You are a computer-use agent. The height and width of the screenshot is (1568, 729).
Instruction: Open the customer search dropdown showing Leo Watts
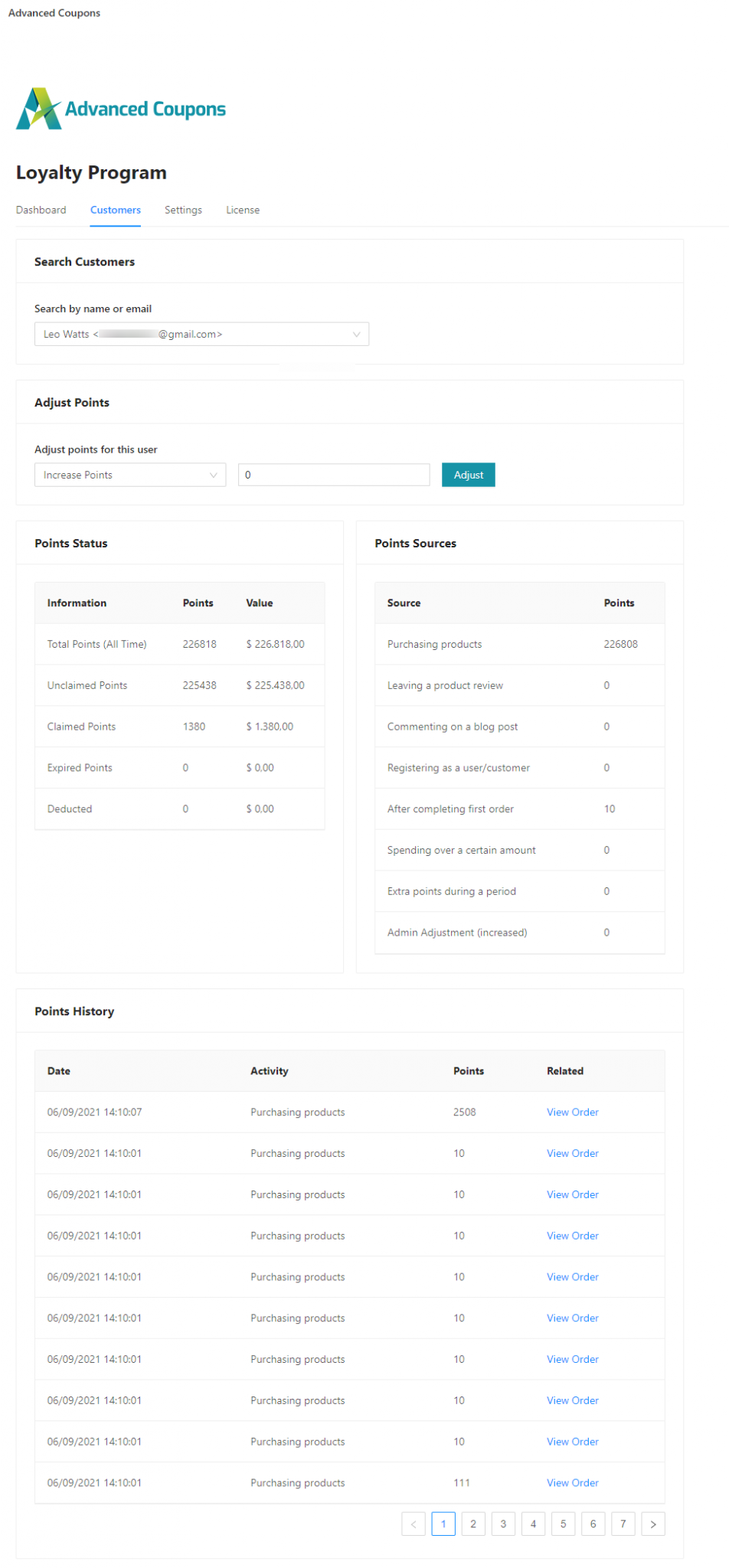201,334
